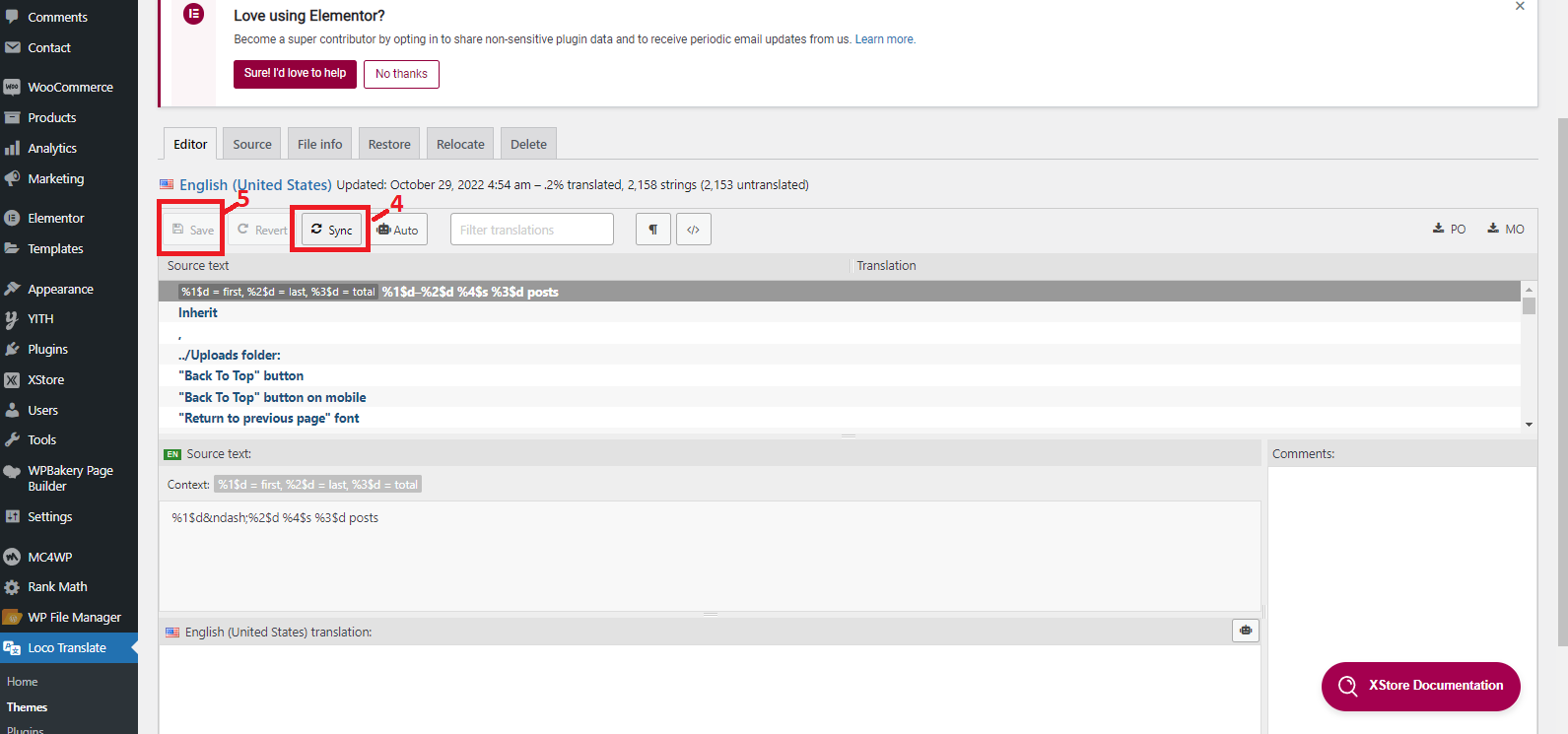The height and width of the screenshot is (734, 1568).
Task: Open WPBakery Page Builder
Action: [69, 478]
